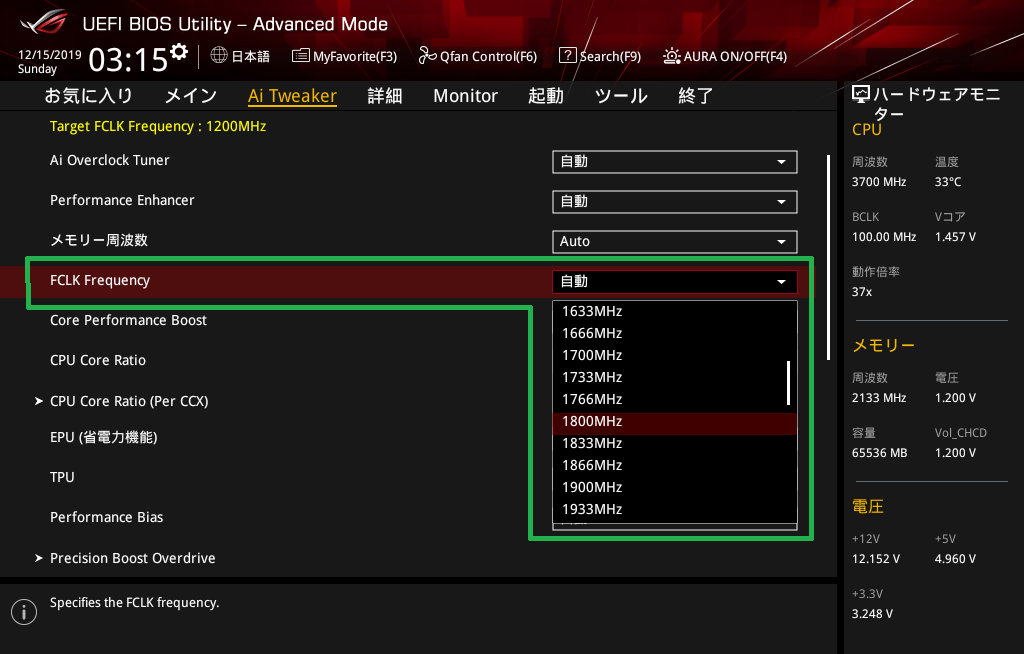Click the +3.3V 3.248 V reading
Viewport: 1024px width, 654px height.
click(872, 613)
